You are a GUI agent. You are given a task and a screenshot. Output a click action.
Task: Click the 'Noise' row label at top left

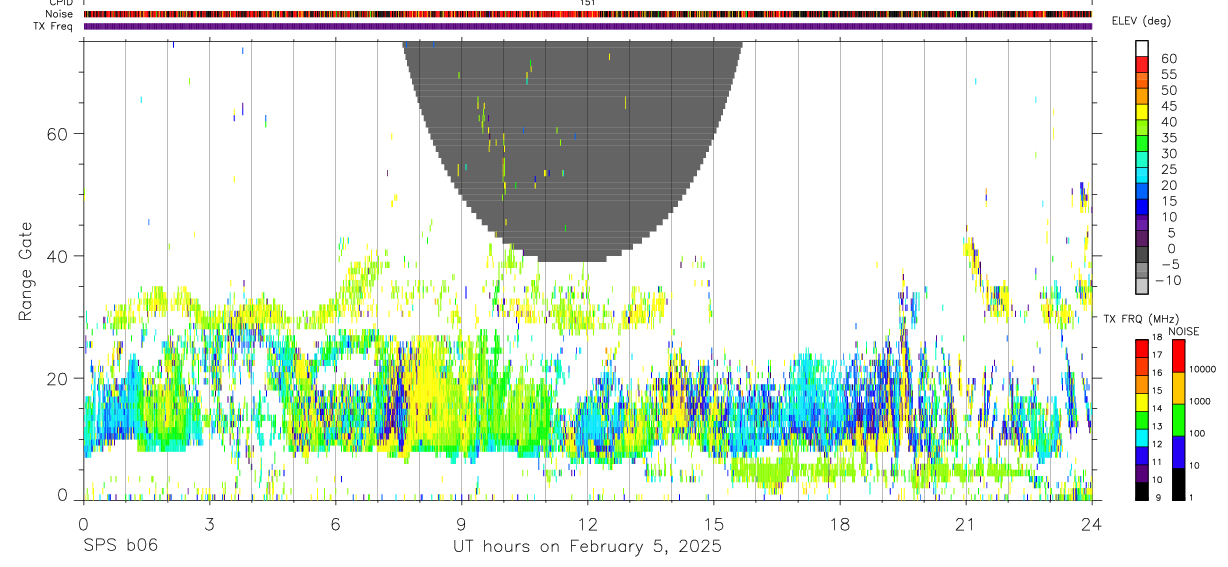point(59,14)
